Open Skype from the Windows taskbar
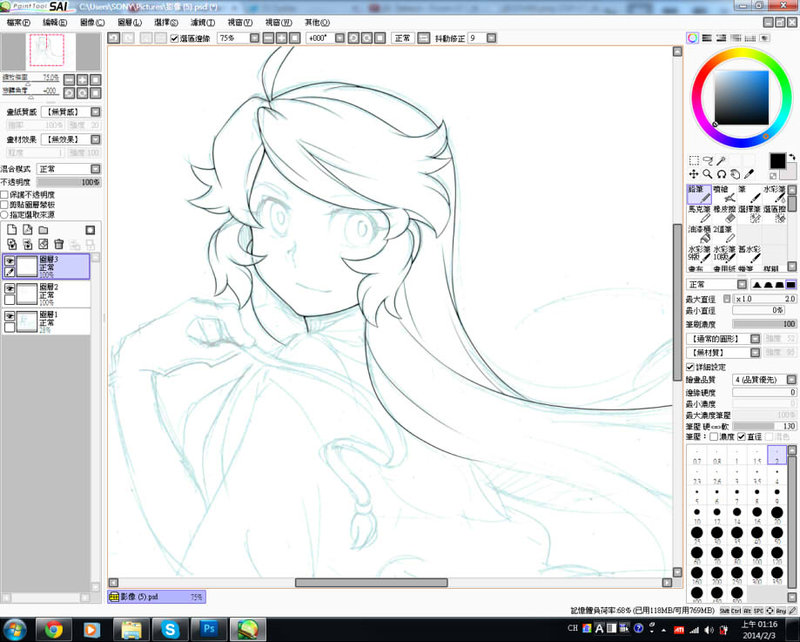Viewport: 800px width, 642px height. [170, 630]
